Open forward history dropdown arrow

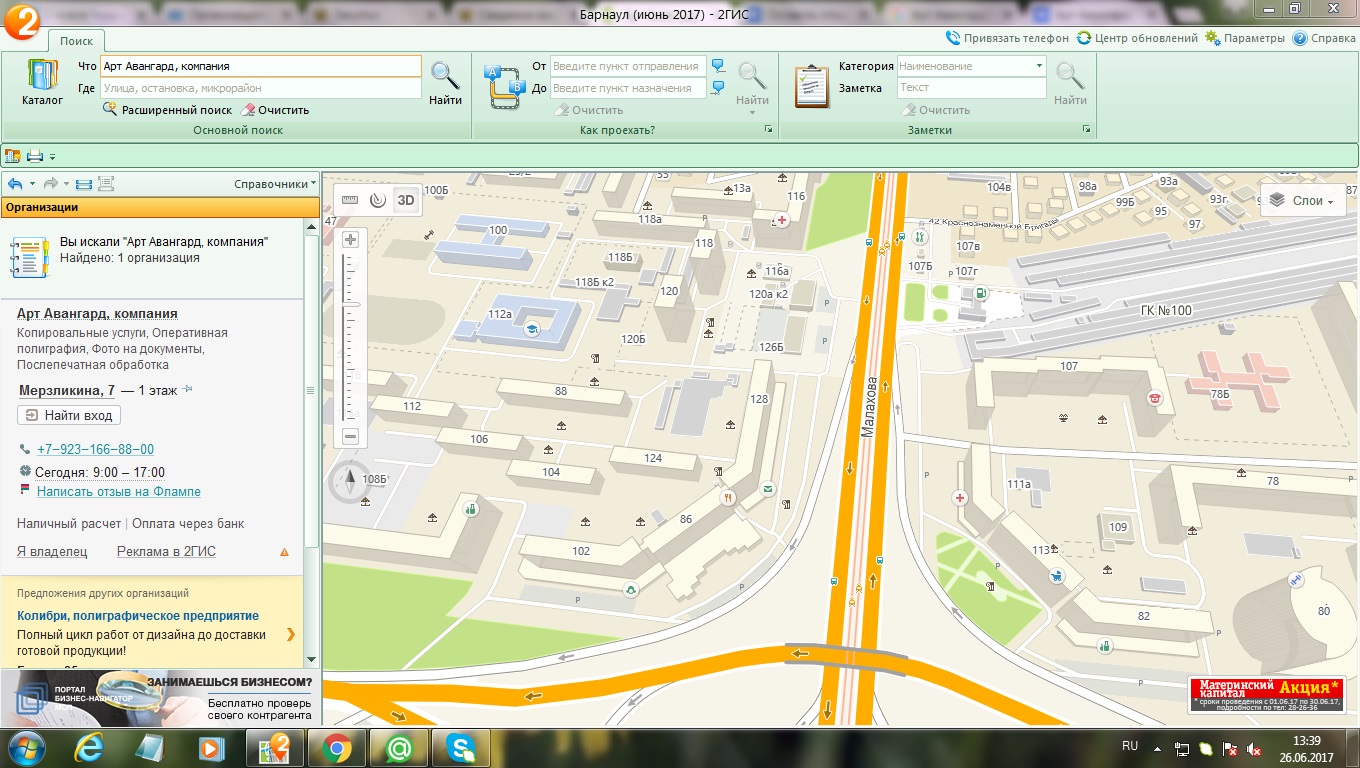tap(66, 184)
